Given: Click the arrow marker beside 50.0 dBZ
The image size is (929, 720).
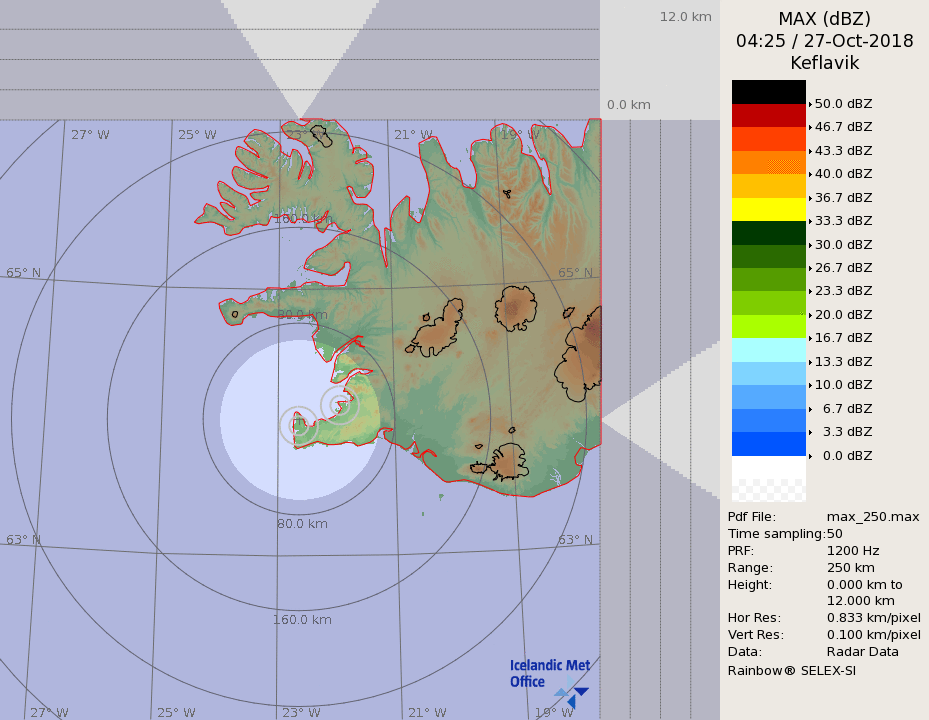Looking at the screenshot, I should 810,104.
